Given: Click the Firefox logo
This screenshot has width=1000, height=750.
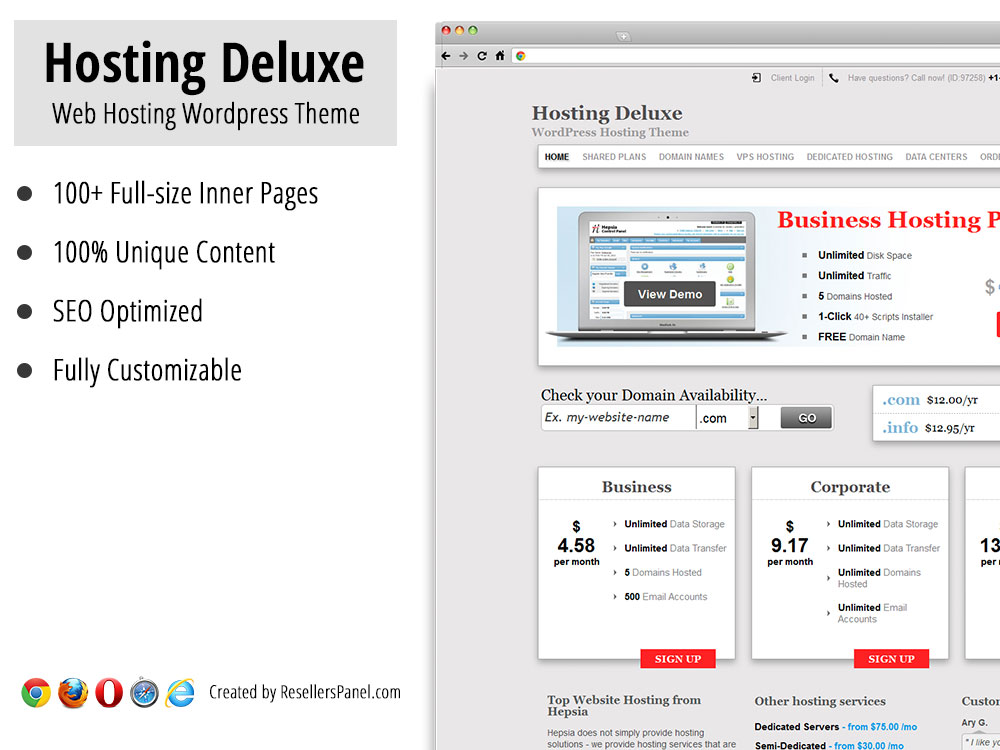Looking at the screenshot, I should [73, 693].
